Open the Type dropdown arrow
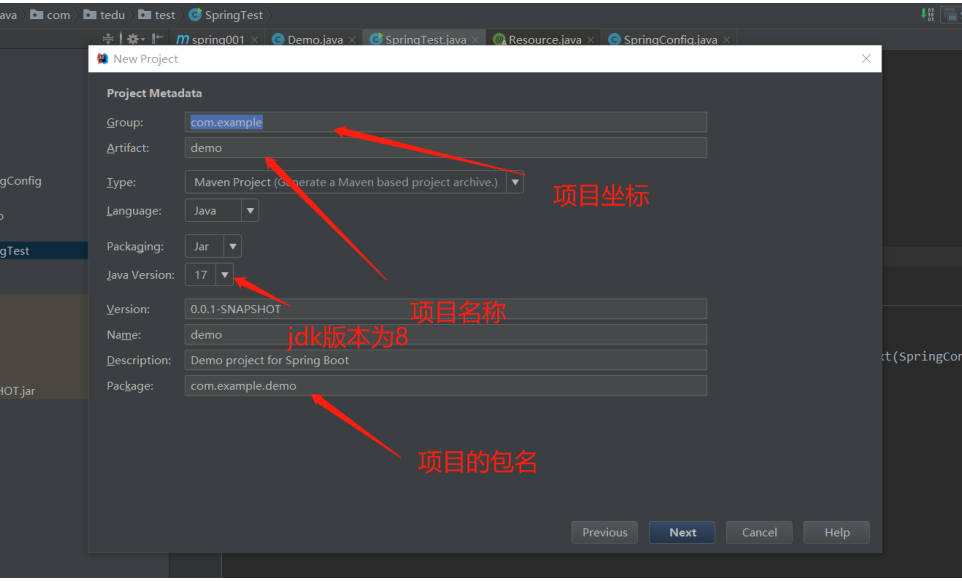 click(x=515, y=182)
